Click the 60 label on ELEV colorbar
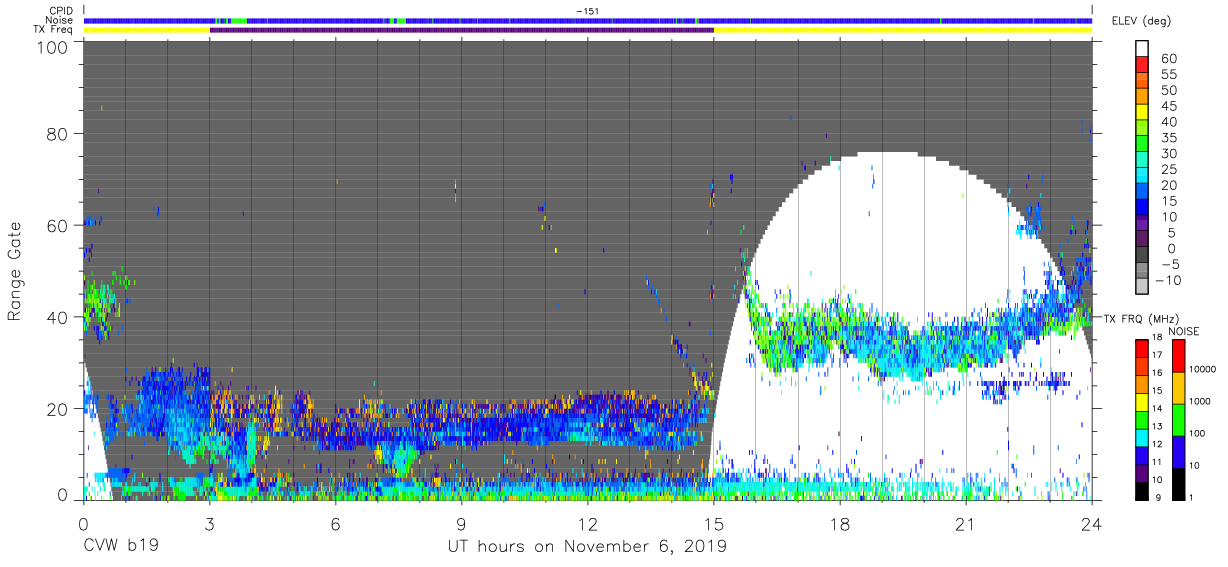The image size is (1228, 567). [x=1168, y=58]
